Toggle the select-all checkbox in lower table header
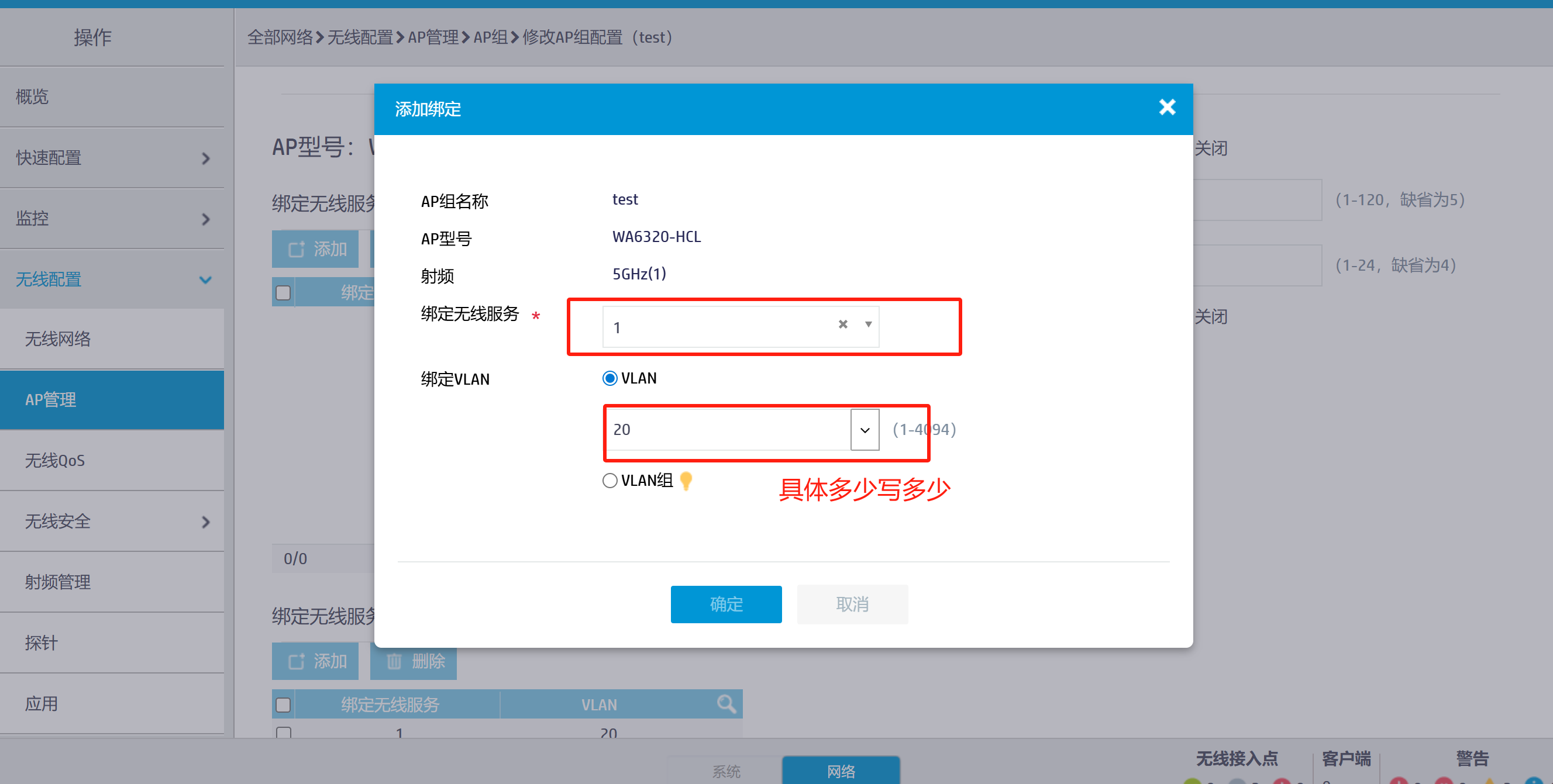Viewport: 1553px width, 784px height. point(283,704)
